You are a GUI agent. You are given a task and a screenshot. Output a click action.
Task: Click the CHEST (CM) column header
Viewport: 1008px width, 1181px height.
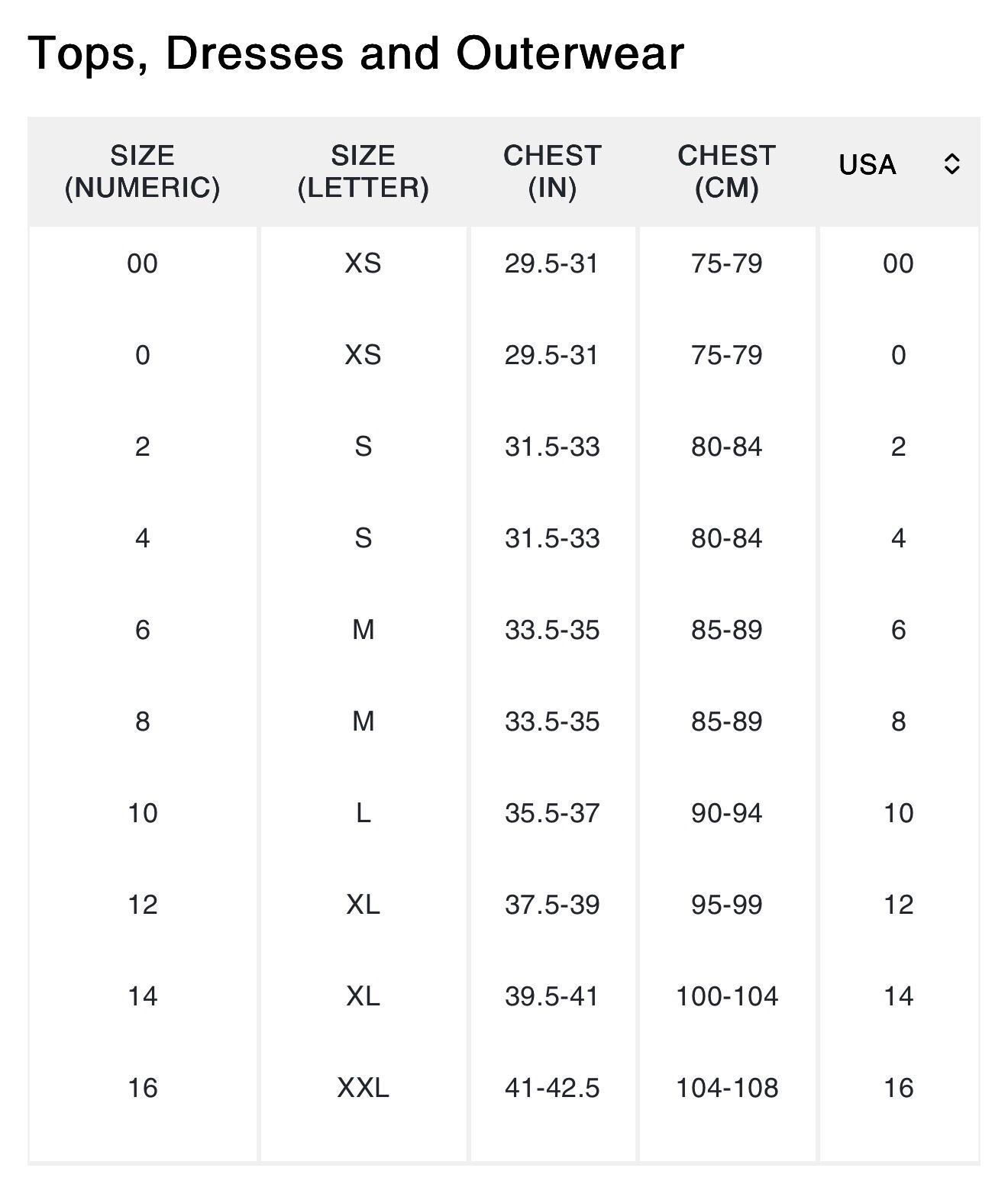point(726,172)
